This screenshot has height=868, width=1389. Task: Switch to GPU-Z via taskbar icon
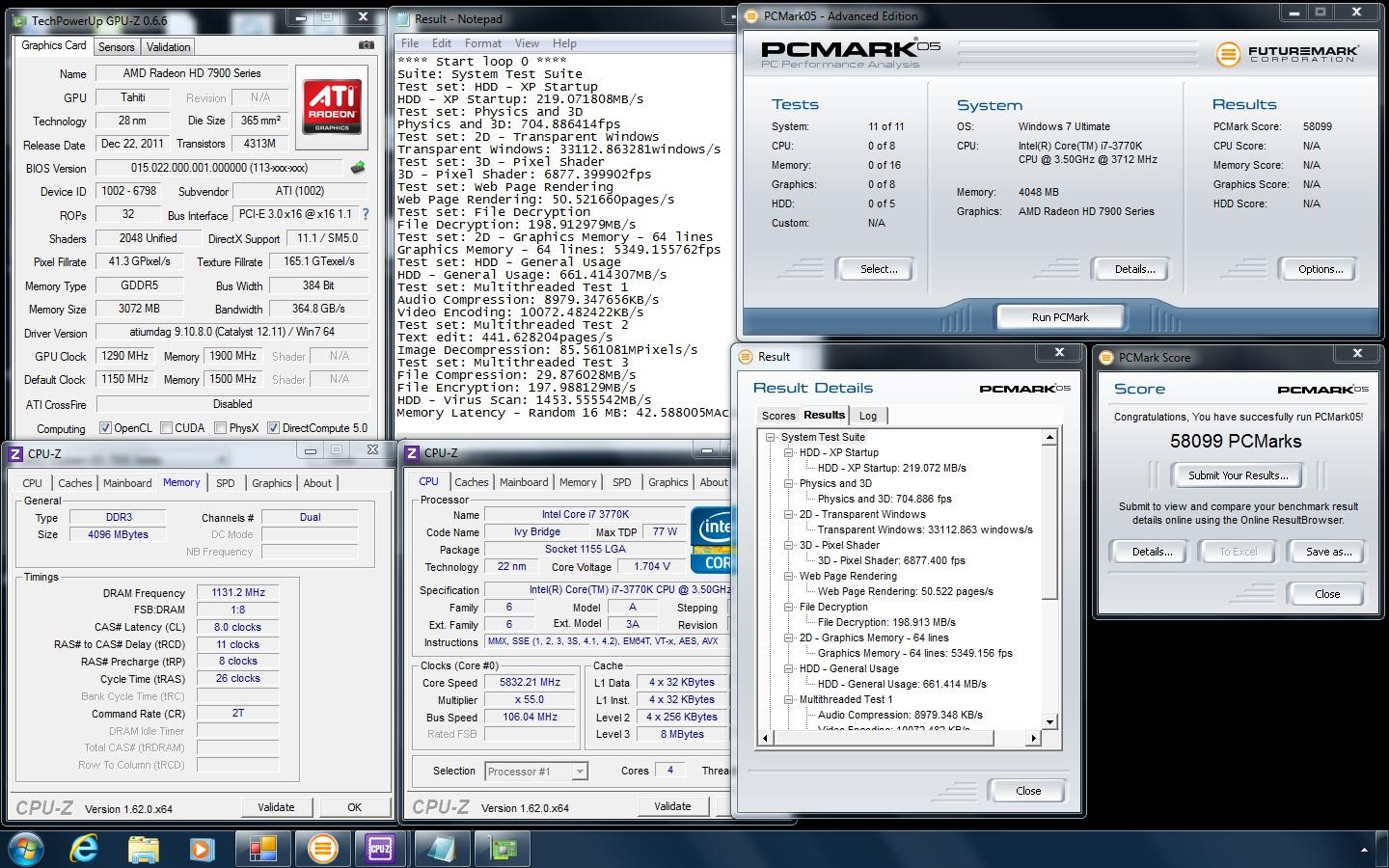502,849
